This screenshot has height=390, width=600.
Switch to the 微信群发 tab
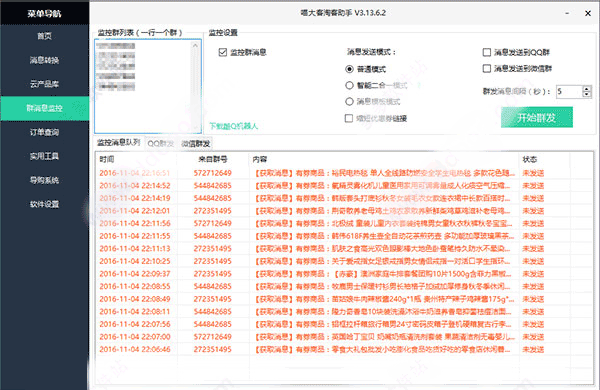[x=196, y=144]
